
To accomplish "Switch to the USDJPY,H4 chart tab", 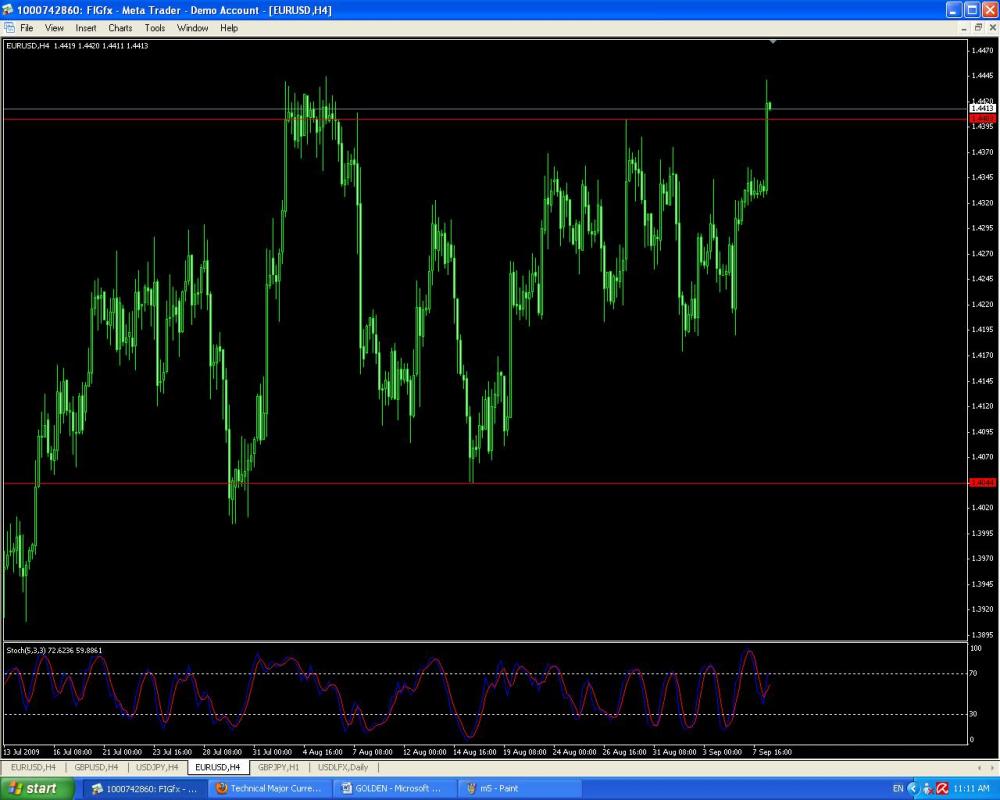I will pos(157,767).
